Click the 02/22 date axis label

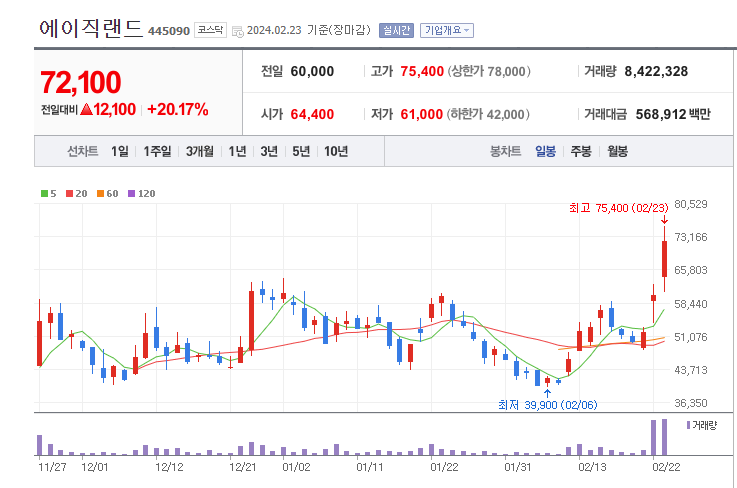666,467
